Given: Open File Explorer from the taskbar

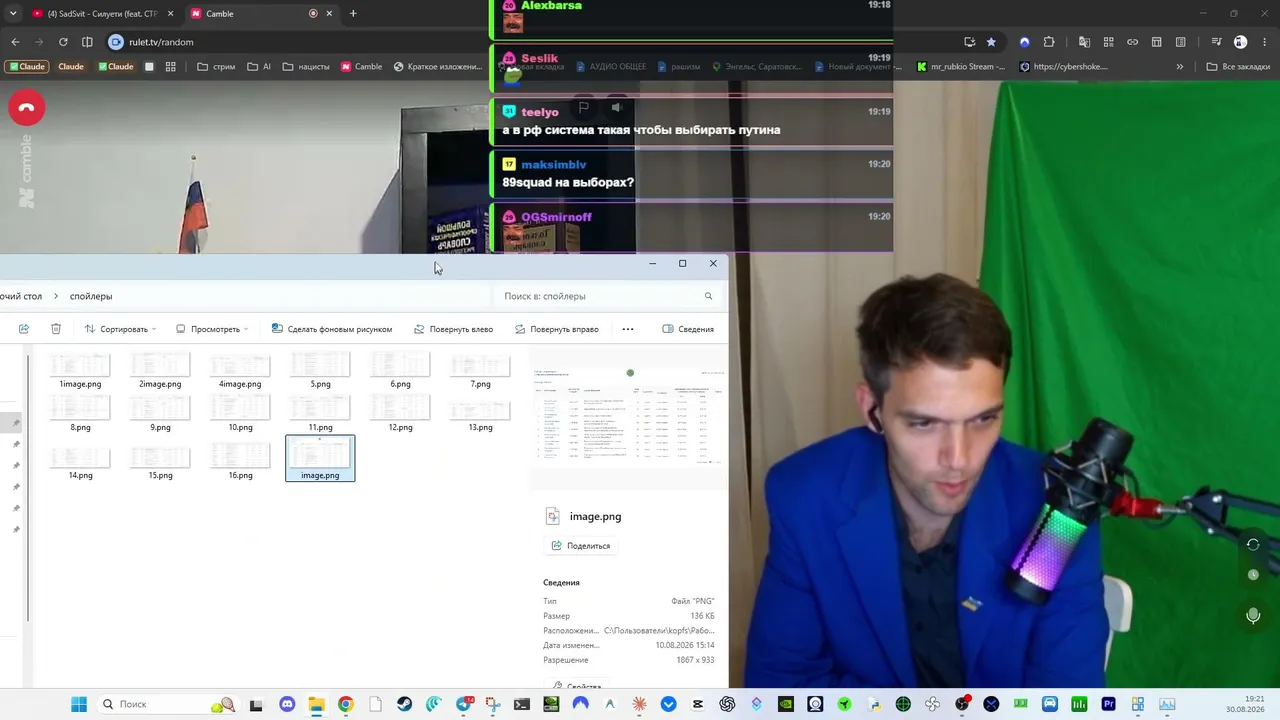Looking at the screenshot, I should (x=316, y=704).
